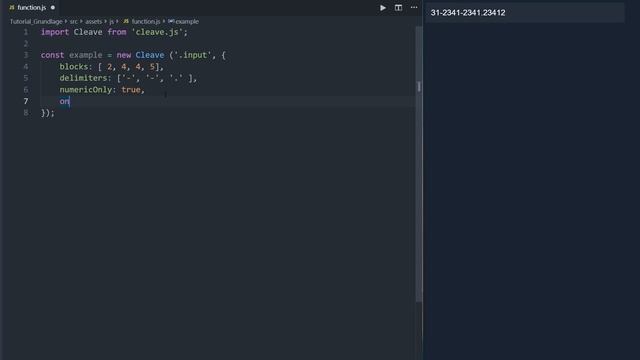Open the src breadcrumb segment
Screen dimensions: 640x360
click(x=73, y=21)
